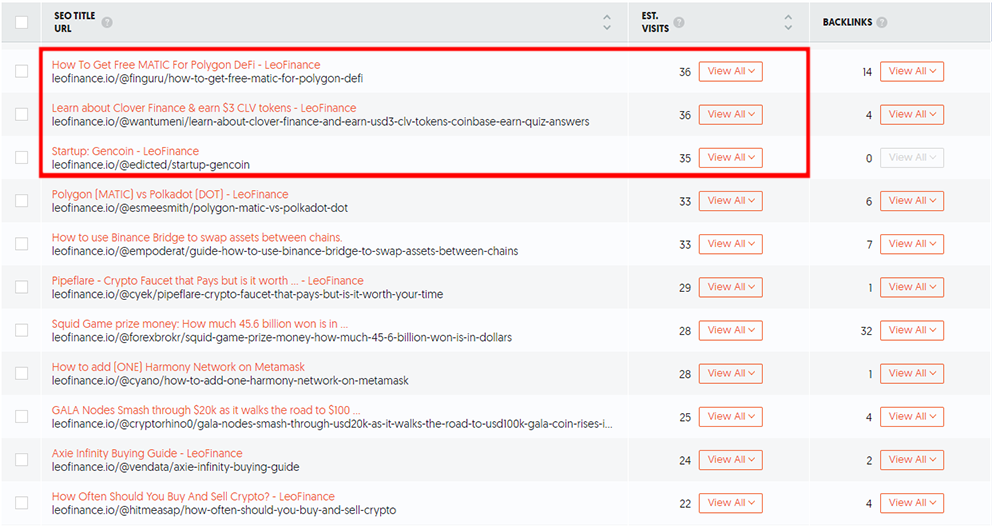Toggle the select-all checkbox in header
This screenshot has height=526, width=992.
pyautogui.click(x=22, y=22)
